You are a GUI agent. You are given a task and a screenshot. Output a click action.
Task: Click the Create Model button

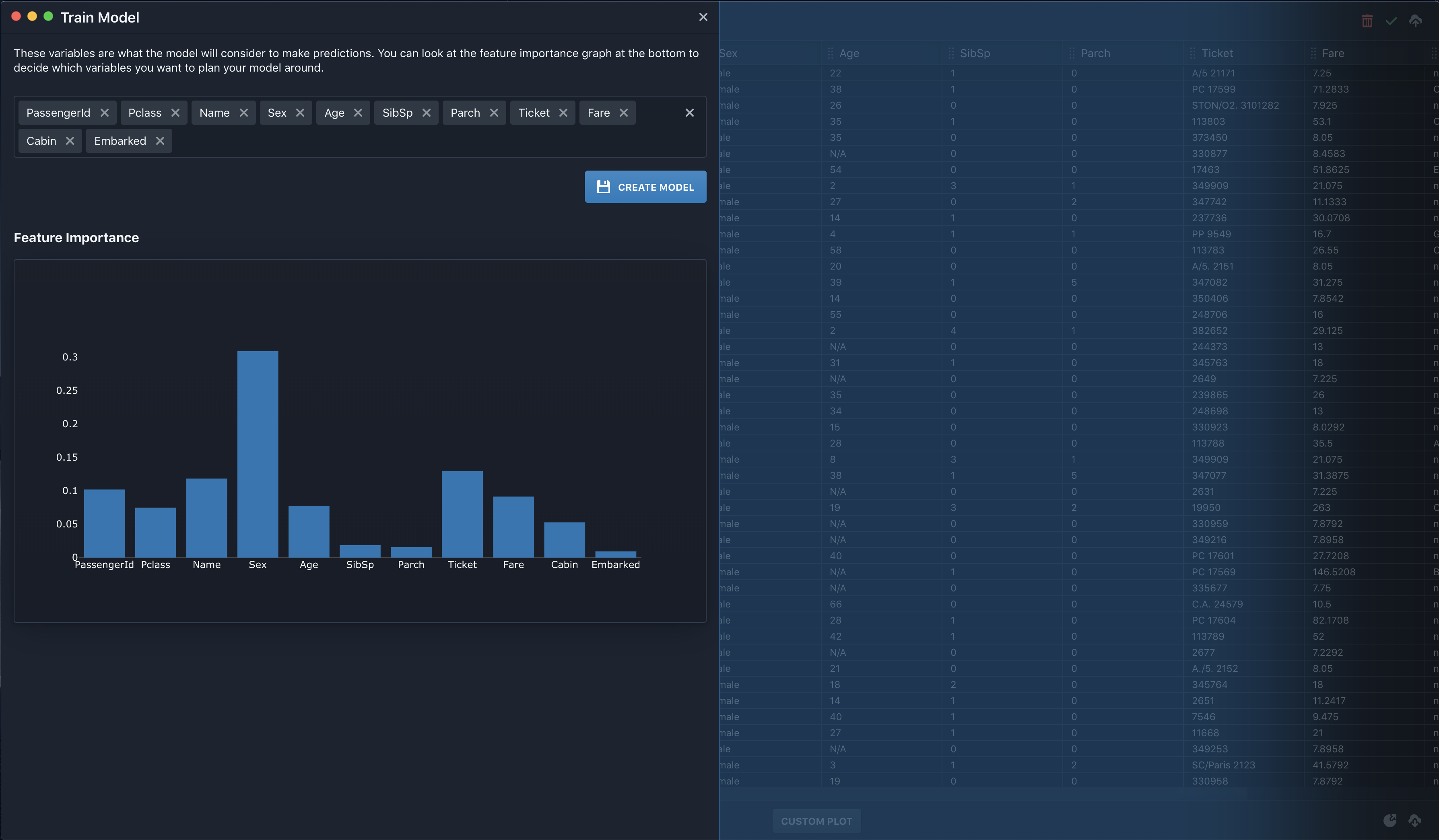point(645,187)
